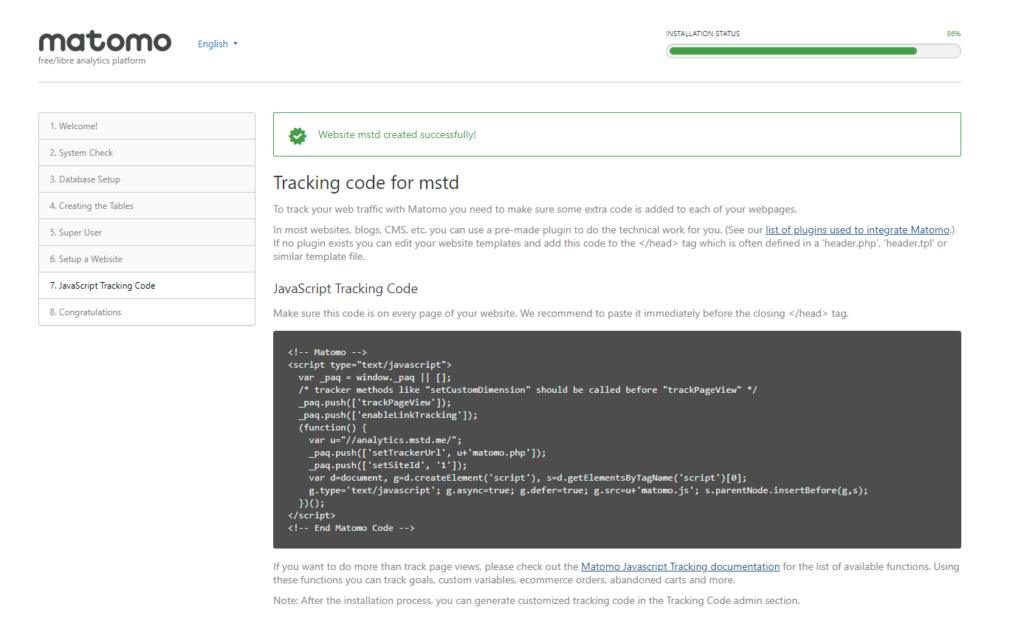Click the createElement('script') code line
Image resolution: width=1024 pixels, height=618 pixels.
pyautogui.click(x=528, y=478)
